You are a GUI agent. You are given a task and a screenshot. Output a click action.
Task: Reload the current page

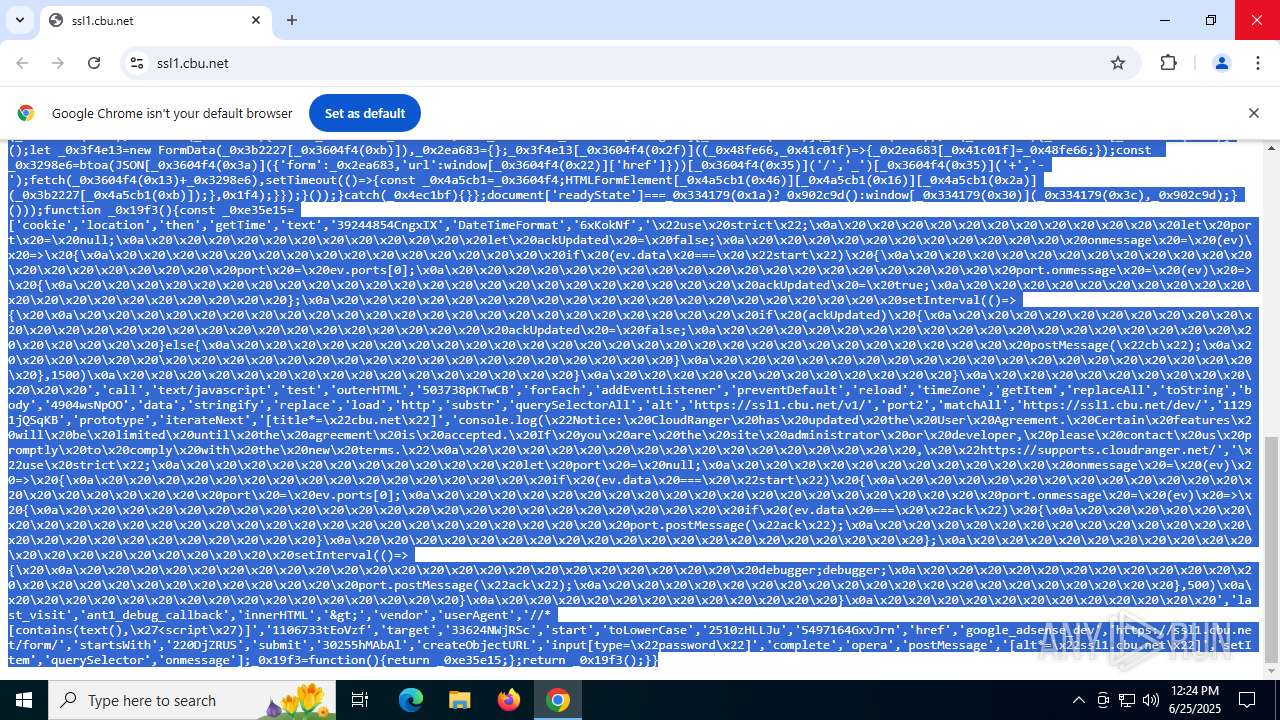coord(94,63)
